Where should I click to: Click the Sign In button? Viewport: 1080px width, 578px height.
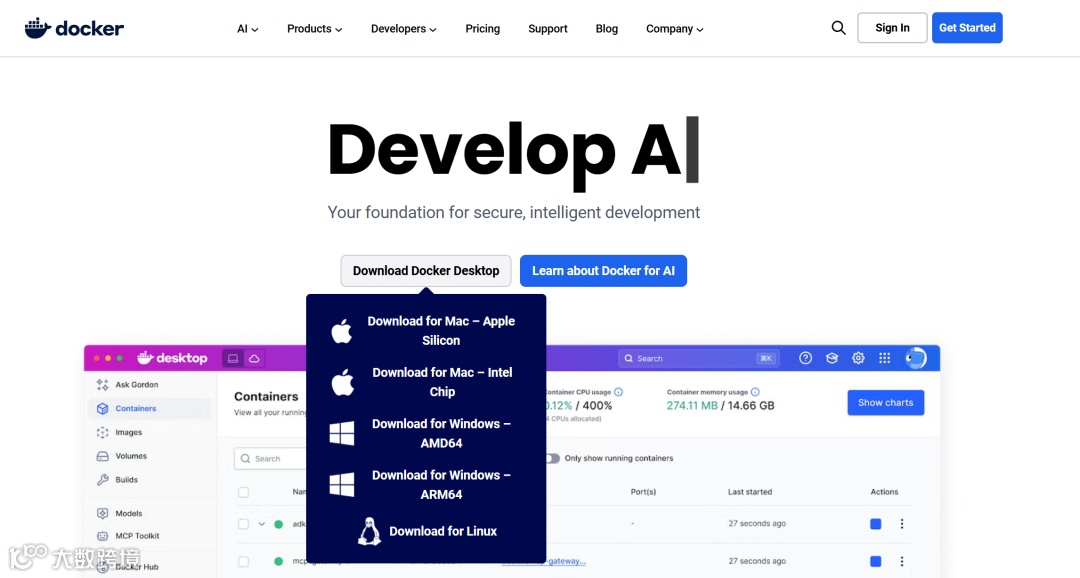coord(892,28)
